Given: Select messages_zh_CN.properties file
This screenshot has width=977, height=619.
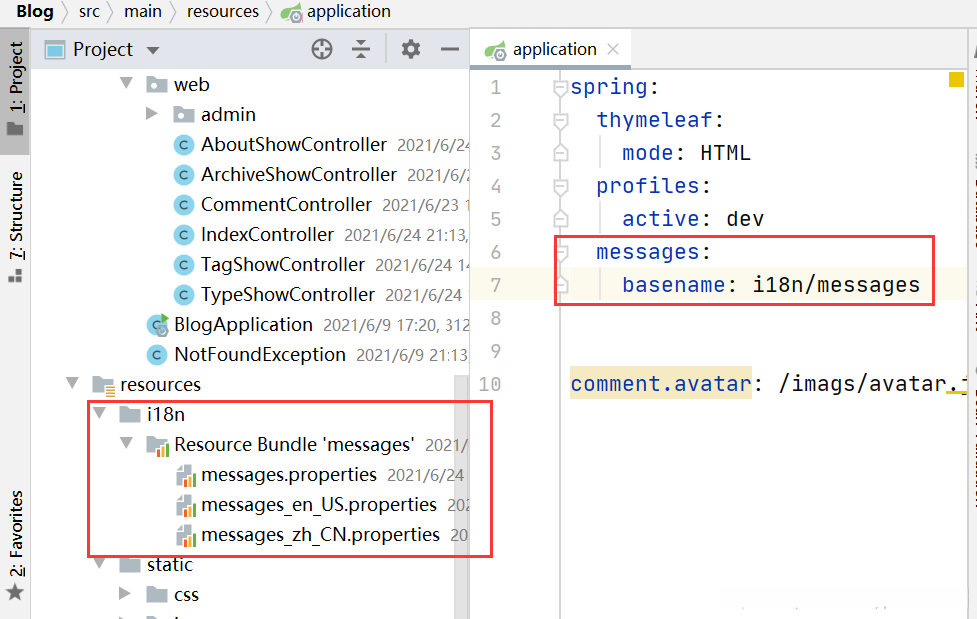Looking at the screenshot, I should [x=320, y=535].
